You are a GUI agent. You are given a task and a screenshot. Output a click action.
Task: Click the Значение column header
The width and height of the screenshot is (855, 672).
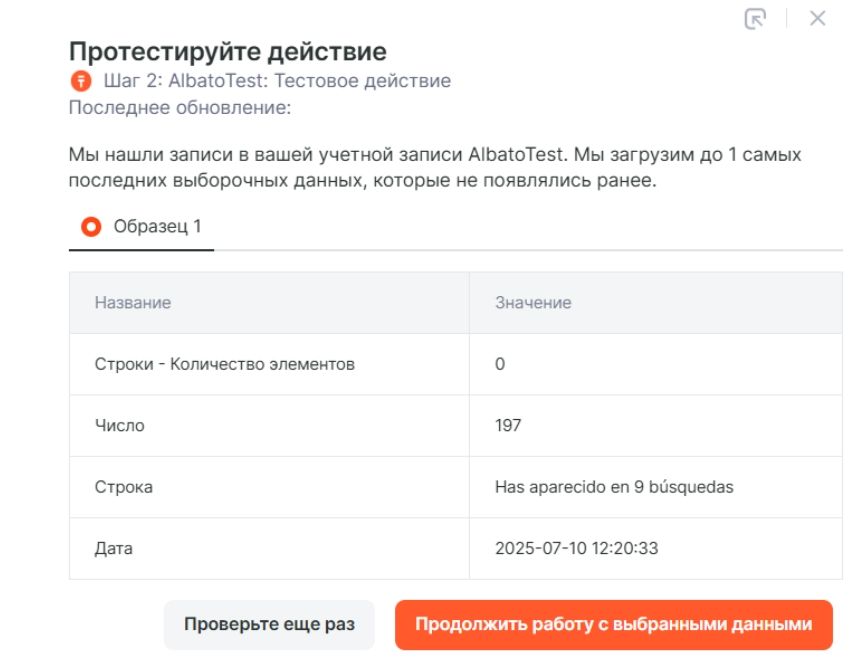(533, 303)
